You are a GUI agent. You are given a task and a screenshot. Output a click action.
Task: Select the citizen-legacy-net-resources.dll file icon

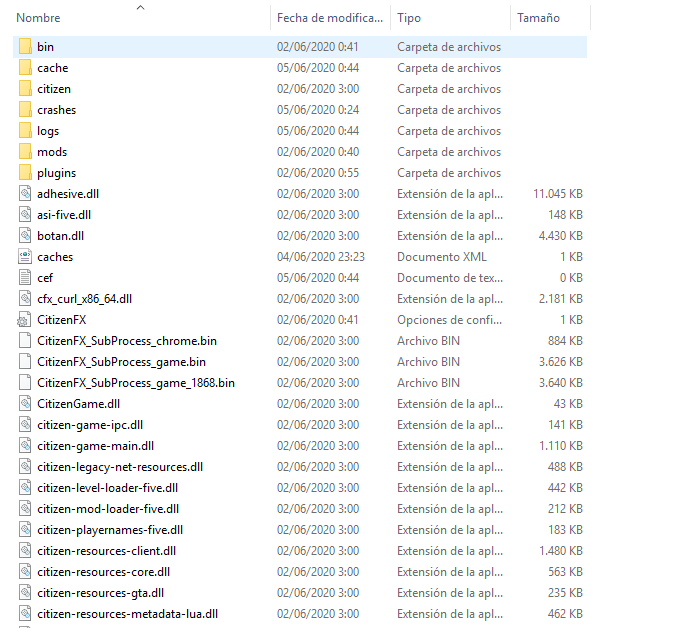click(25, 467)
